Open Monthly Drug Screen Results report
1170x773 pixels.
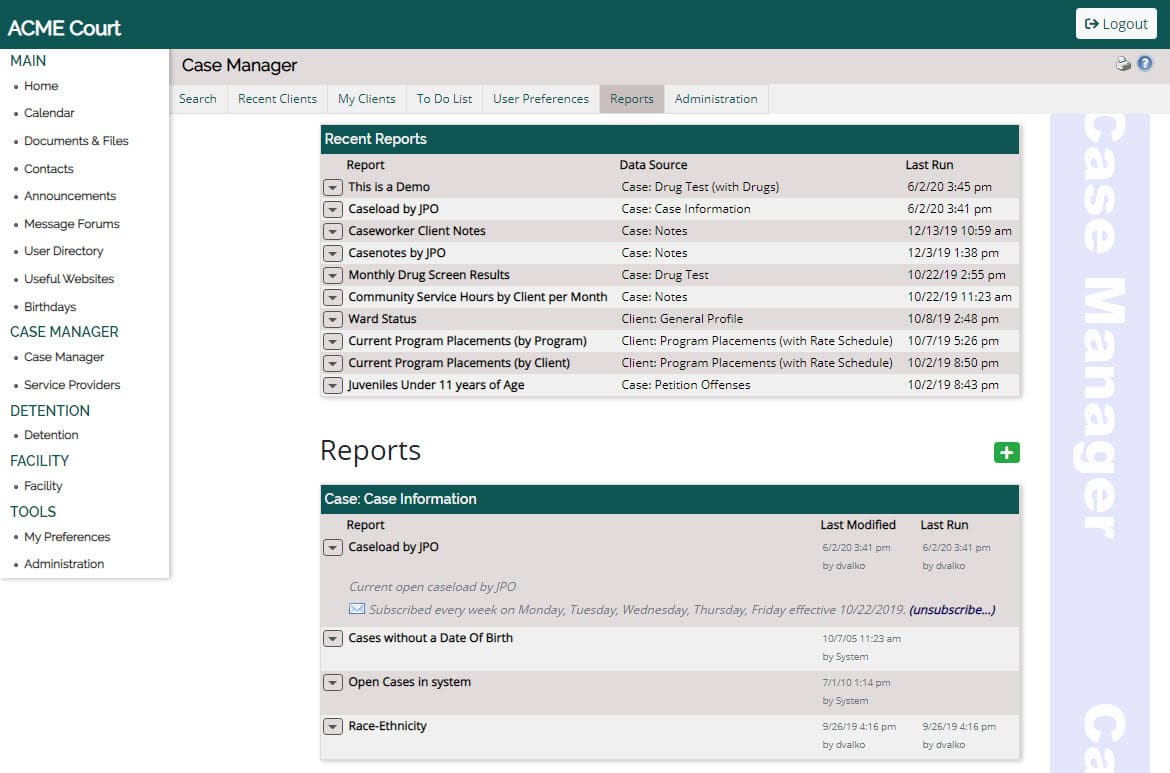click(x=429, y=275)
